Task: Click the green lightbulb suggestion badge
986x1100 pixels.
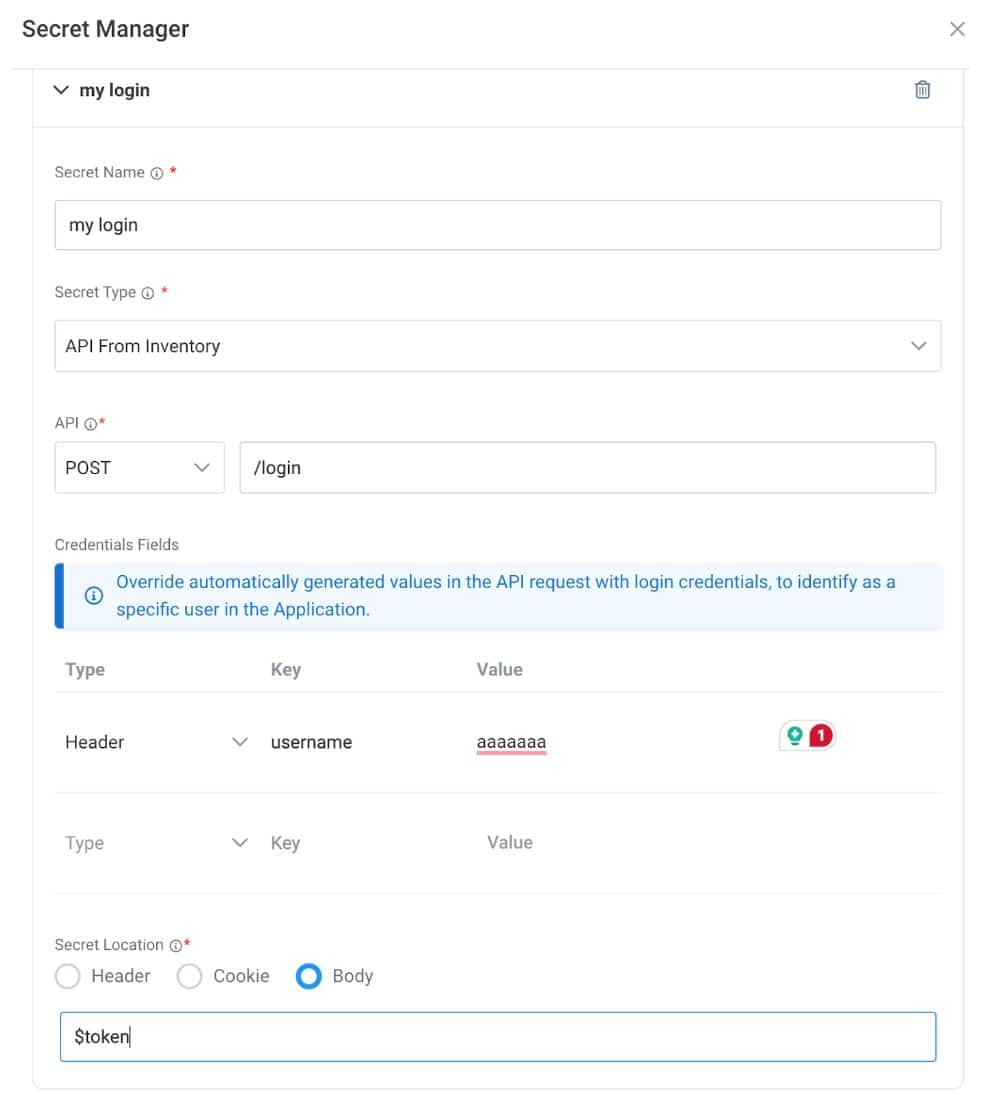Action: coord(795,737)
